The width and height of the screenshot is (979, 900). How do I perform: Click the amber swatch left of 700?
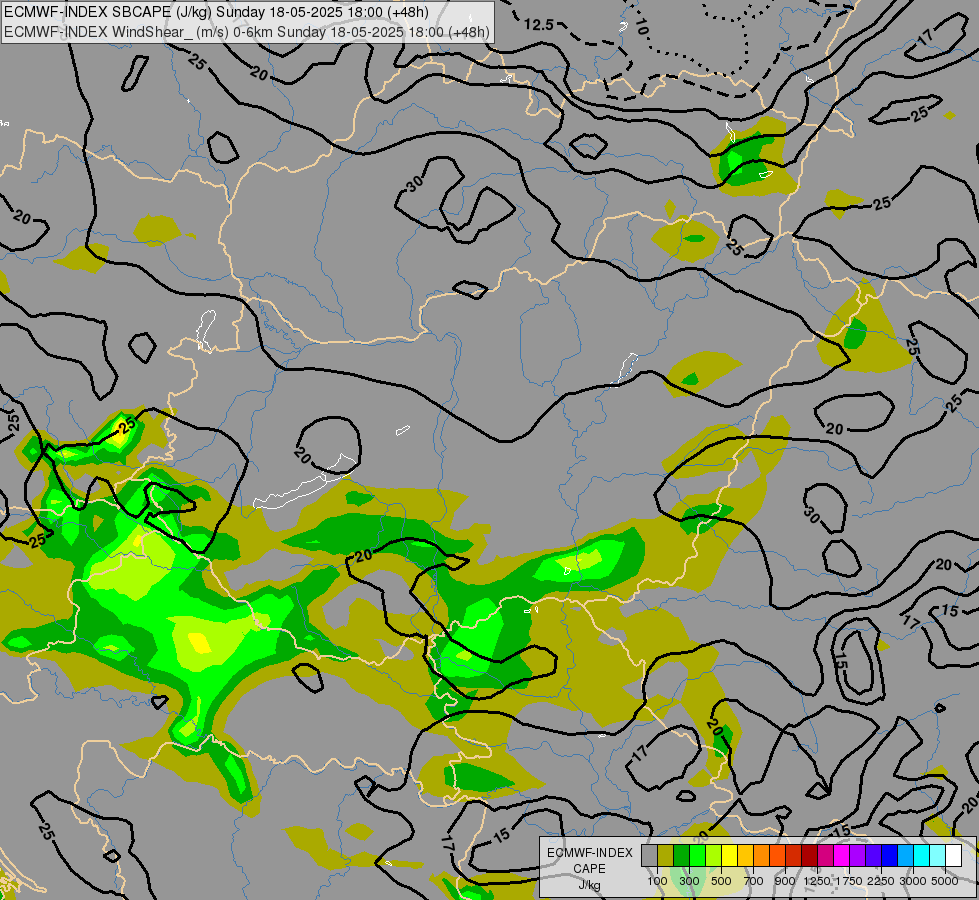click(x=745, y=856)
